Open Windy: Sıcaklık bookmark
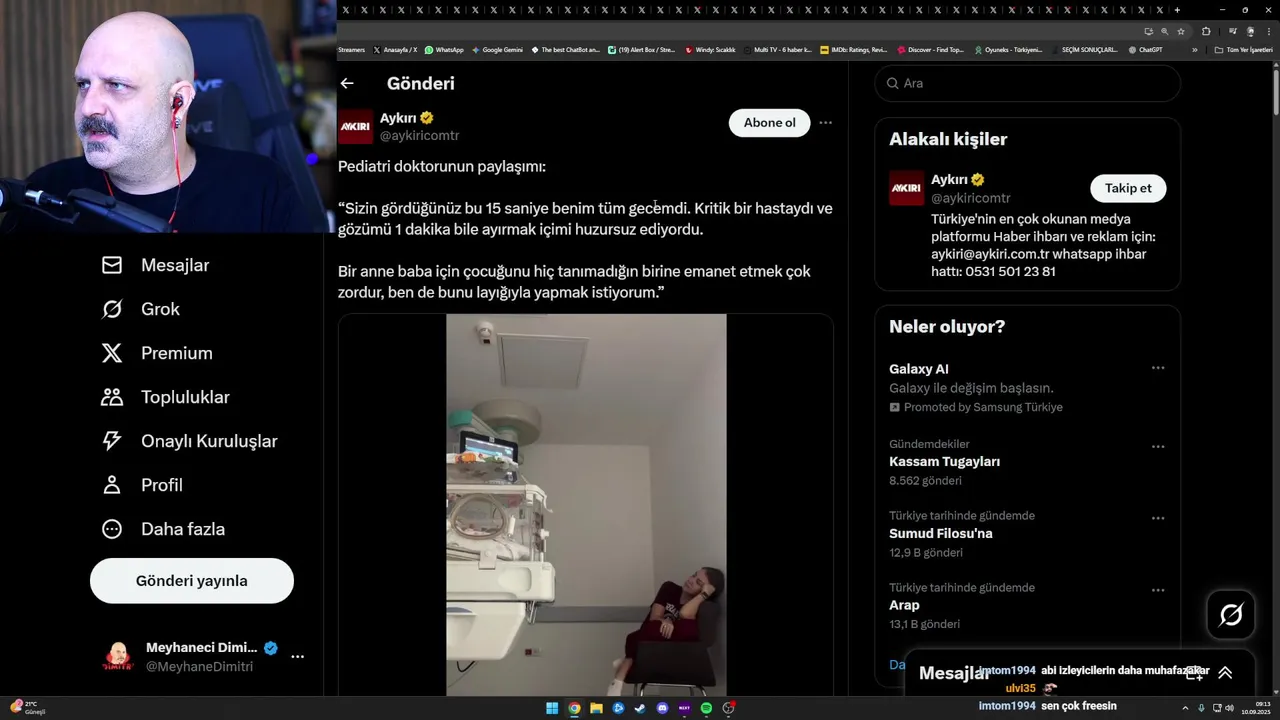 click(x=710, y=50)
